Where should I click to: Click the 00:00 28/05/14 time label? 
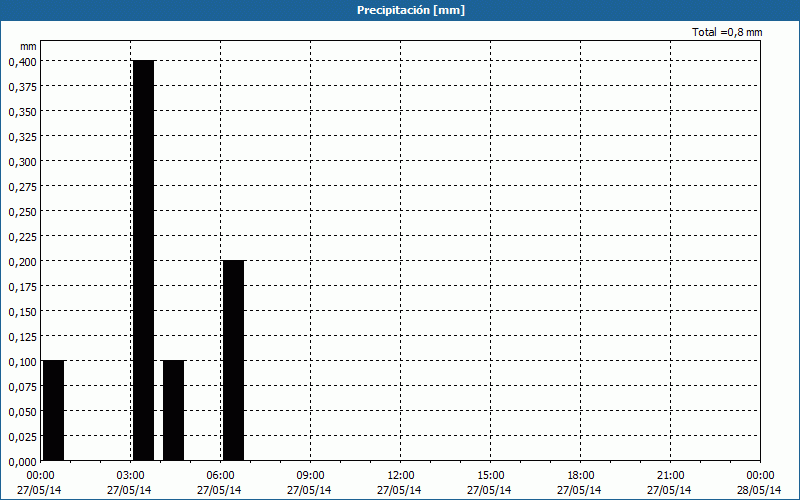pyautogui.click(x=759, y=483)
